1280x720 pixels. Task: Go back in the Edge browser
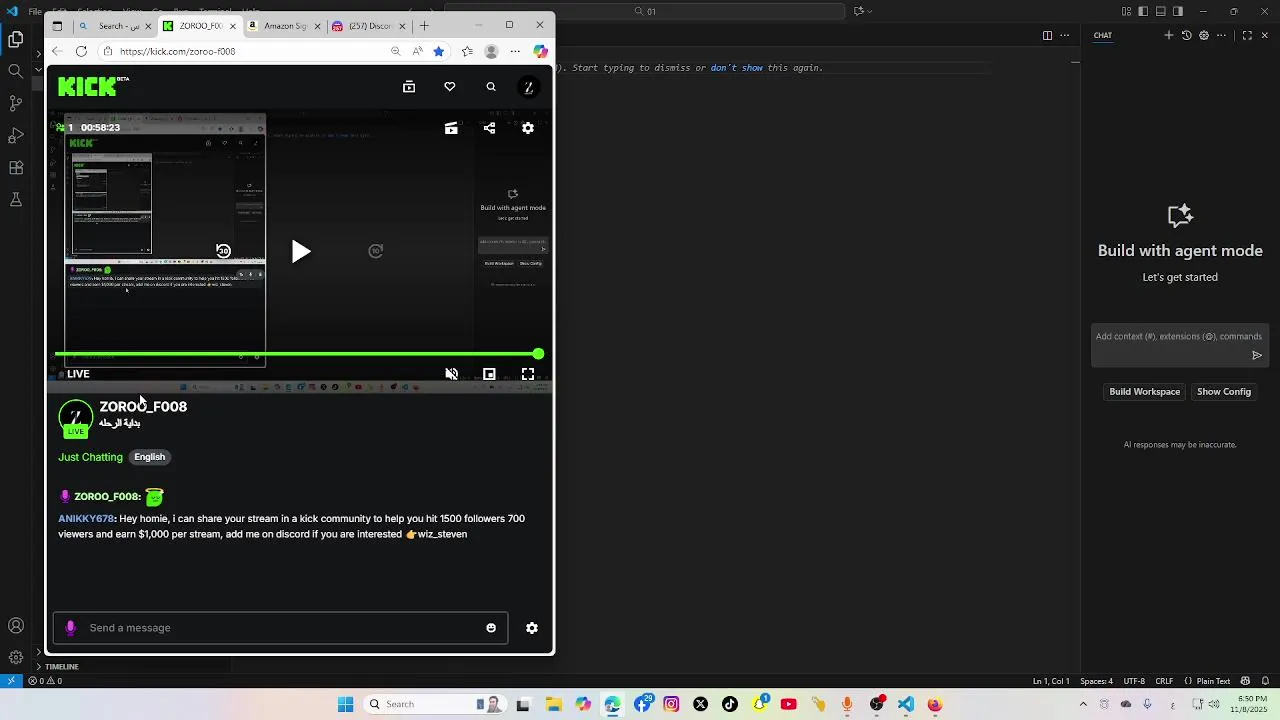tap(57, 51)
